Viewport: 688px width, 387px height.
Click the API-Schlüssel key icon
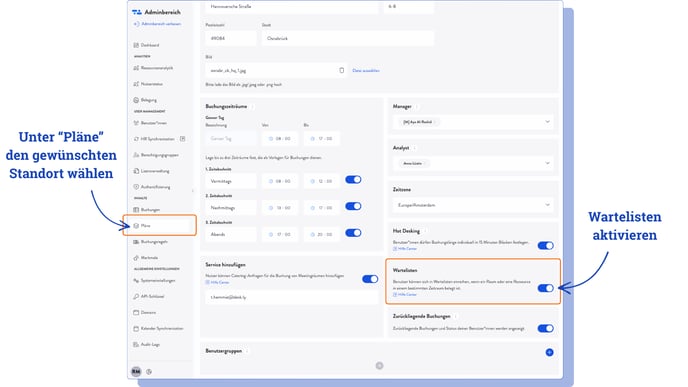(136, 297)
